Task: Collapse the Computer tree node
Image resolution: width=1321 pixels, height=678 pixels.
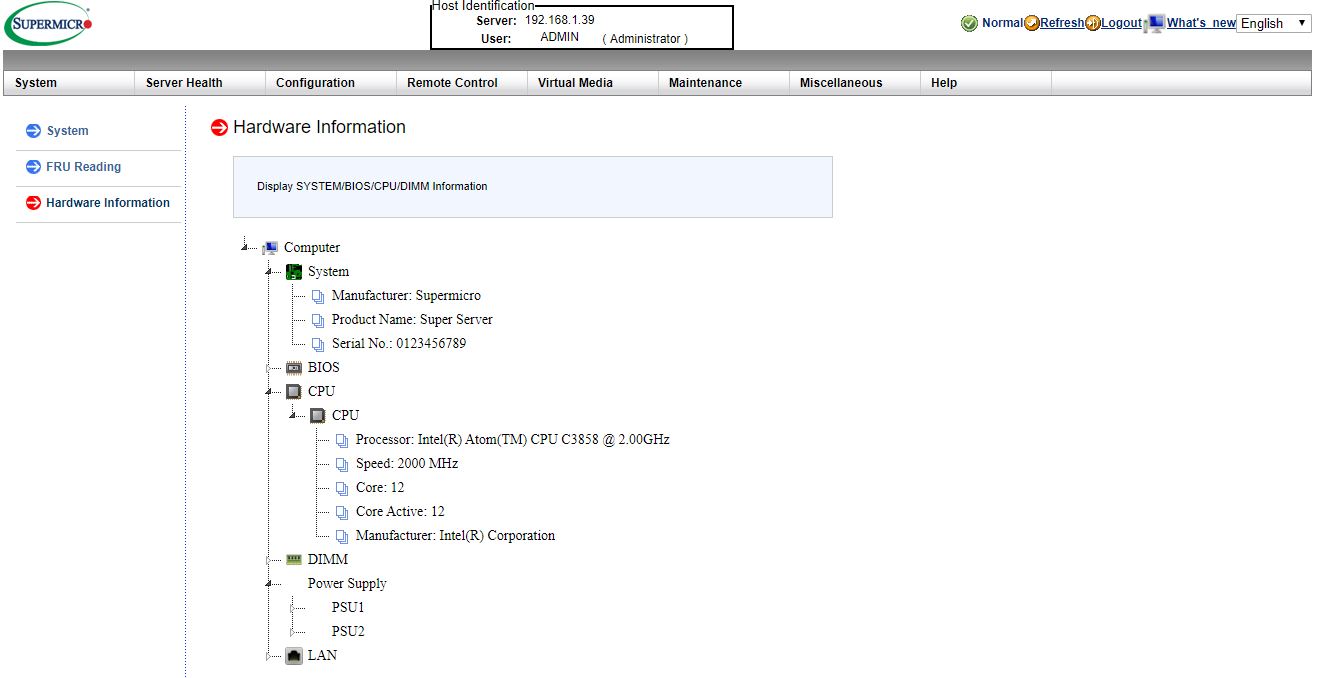Action: (245, 247)
